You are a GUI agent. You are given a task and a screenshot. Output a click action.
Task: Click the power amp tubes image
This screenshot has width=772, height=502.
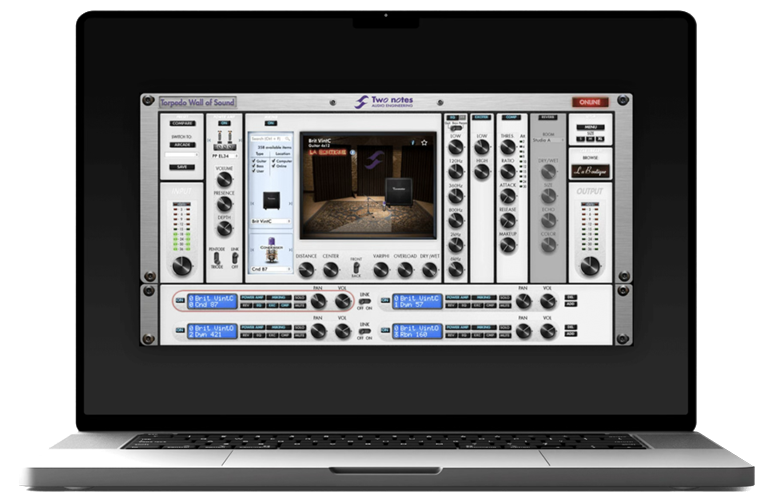pos(225,140)
